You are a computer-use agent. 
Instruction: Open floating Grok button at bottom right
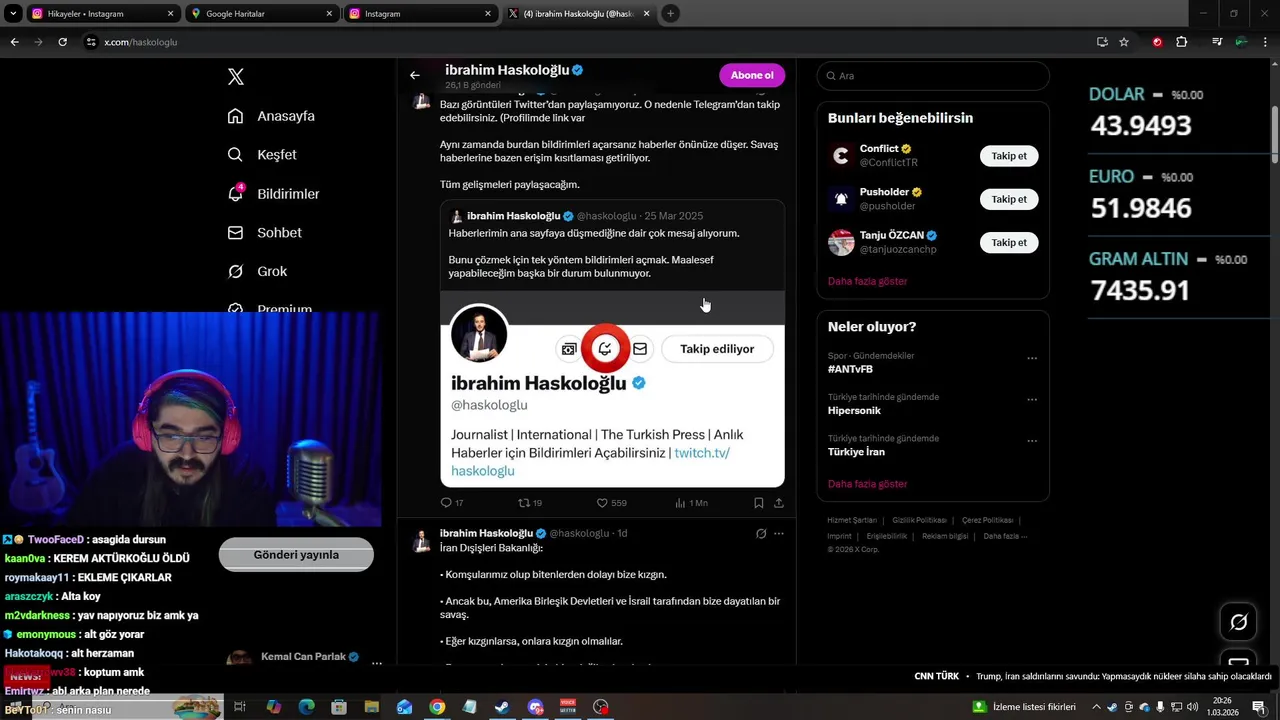click(x=1238, y=622)
